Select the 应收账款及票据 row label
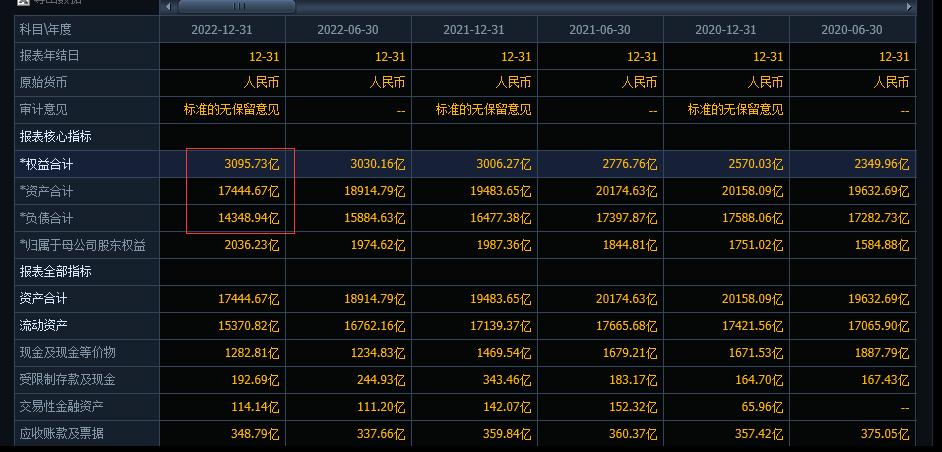 [61, 433]
